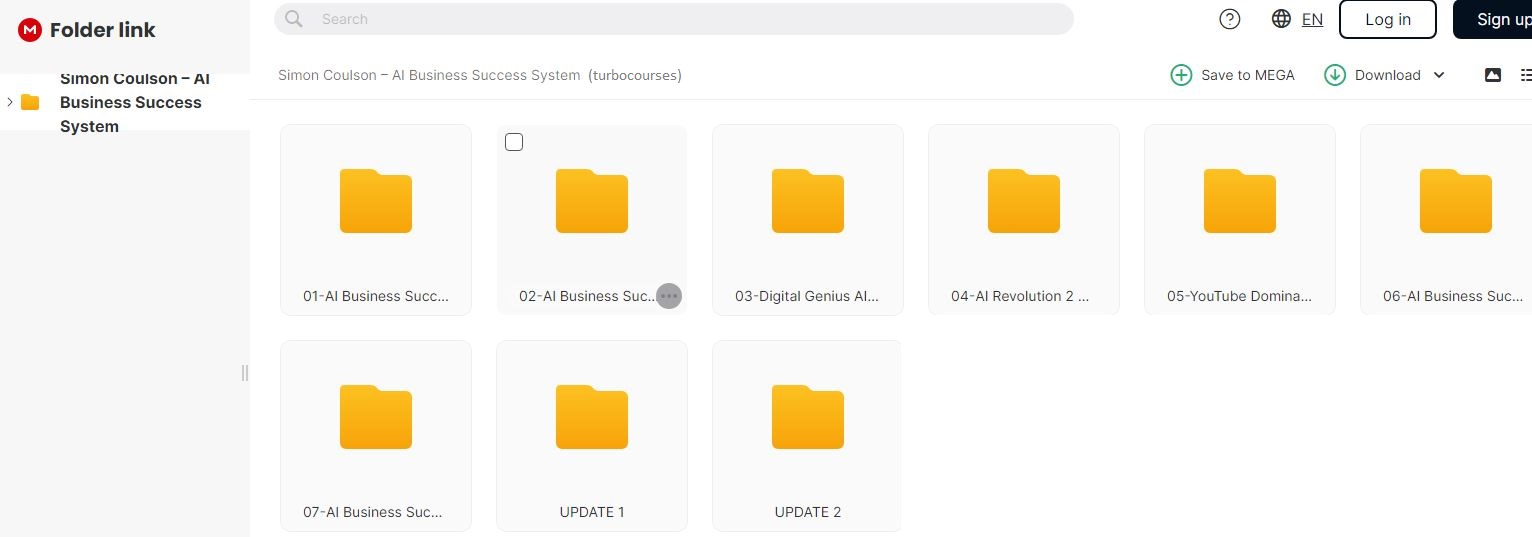Expand the Simon Coulson folder tree
This screenshot has width=1532, height=537.
(x=10, y=102)
